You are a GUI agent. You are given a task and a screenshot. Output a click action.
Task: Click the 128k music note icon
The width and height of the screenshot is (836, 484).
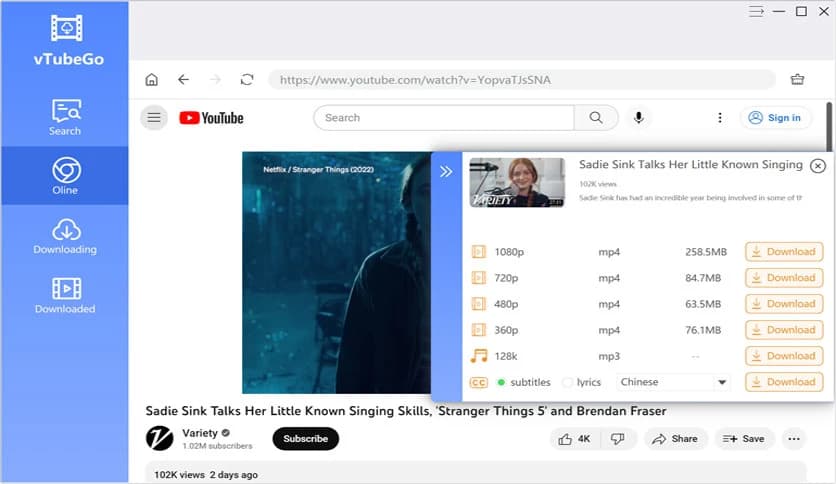479,356
